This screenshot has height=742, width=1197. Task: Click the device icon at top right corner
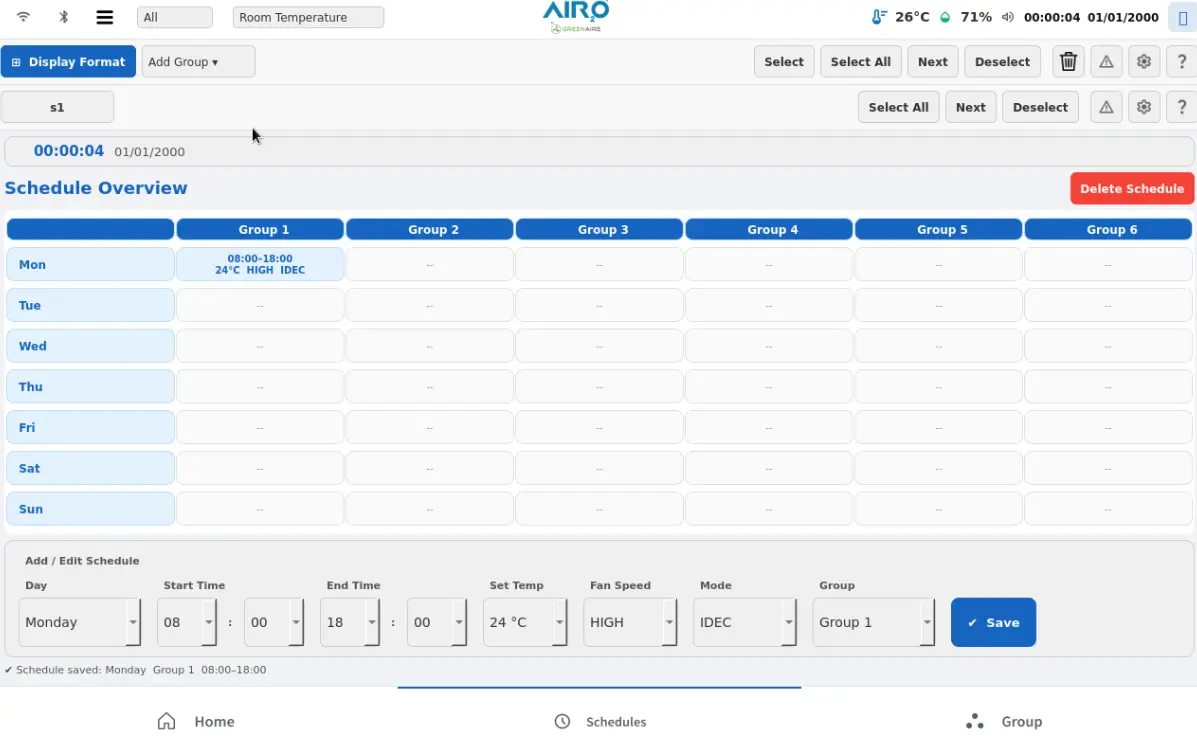click(x=1182, y=18)
